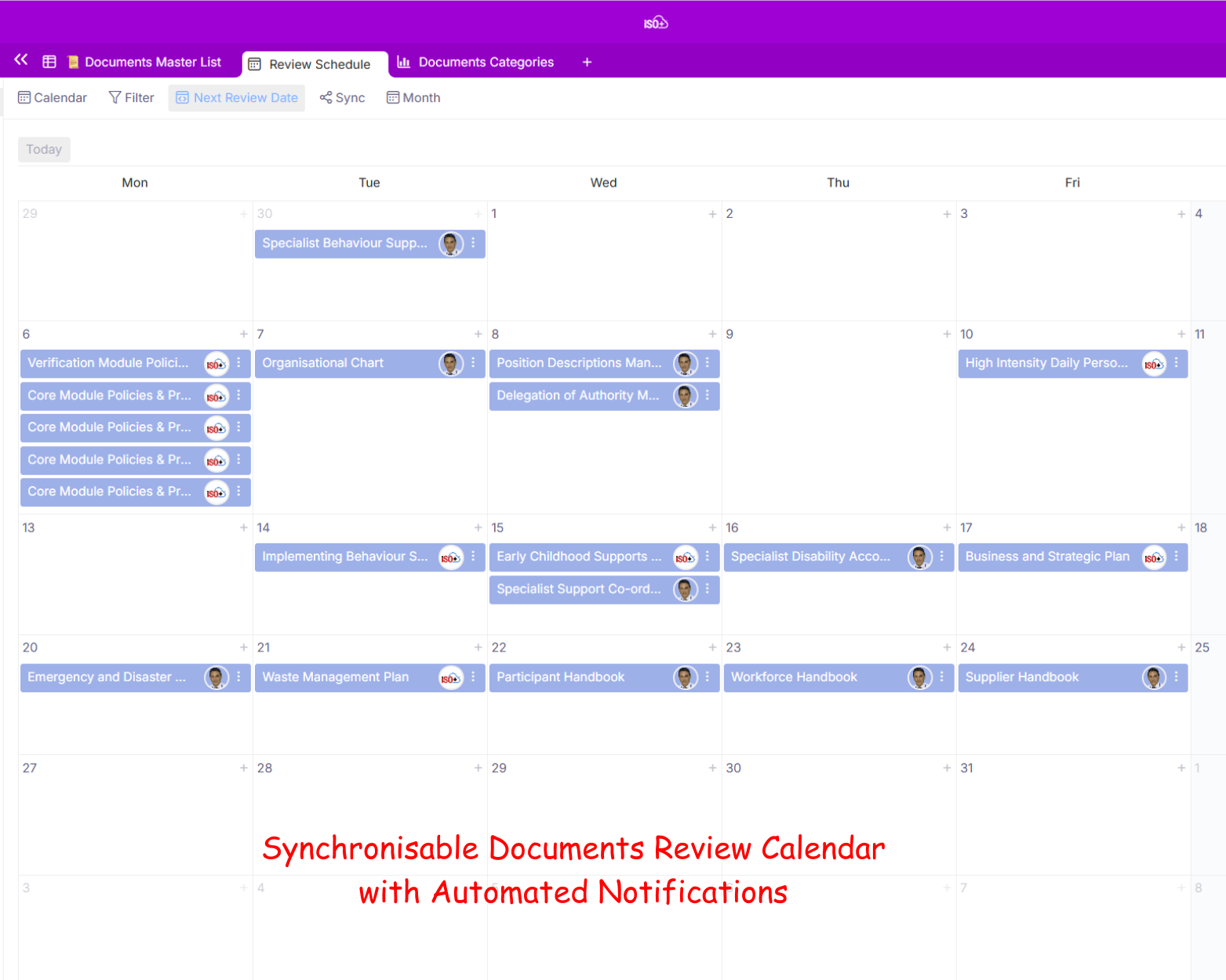The width and height of the screenshot is (1226, 980).
Task: Open three-dot menu on Supplier Handbook event
Action: click(1176, 677)
